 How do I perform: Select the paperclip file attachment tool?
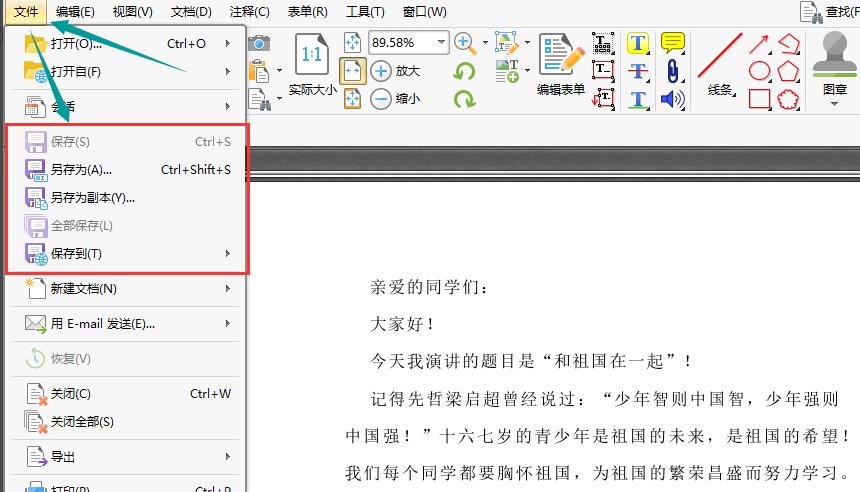[x=672, y=71]
